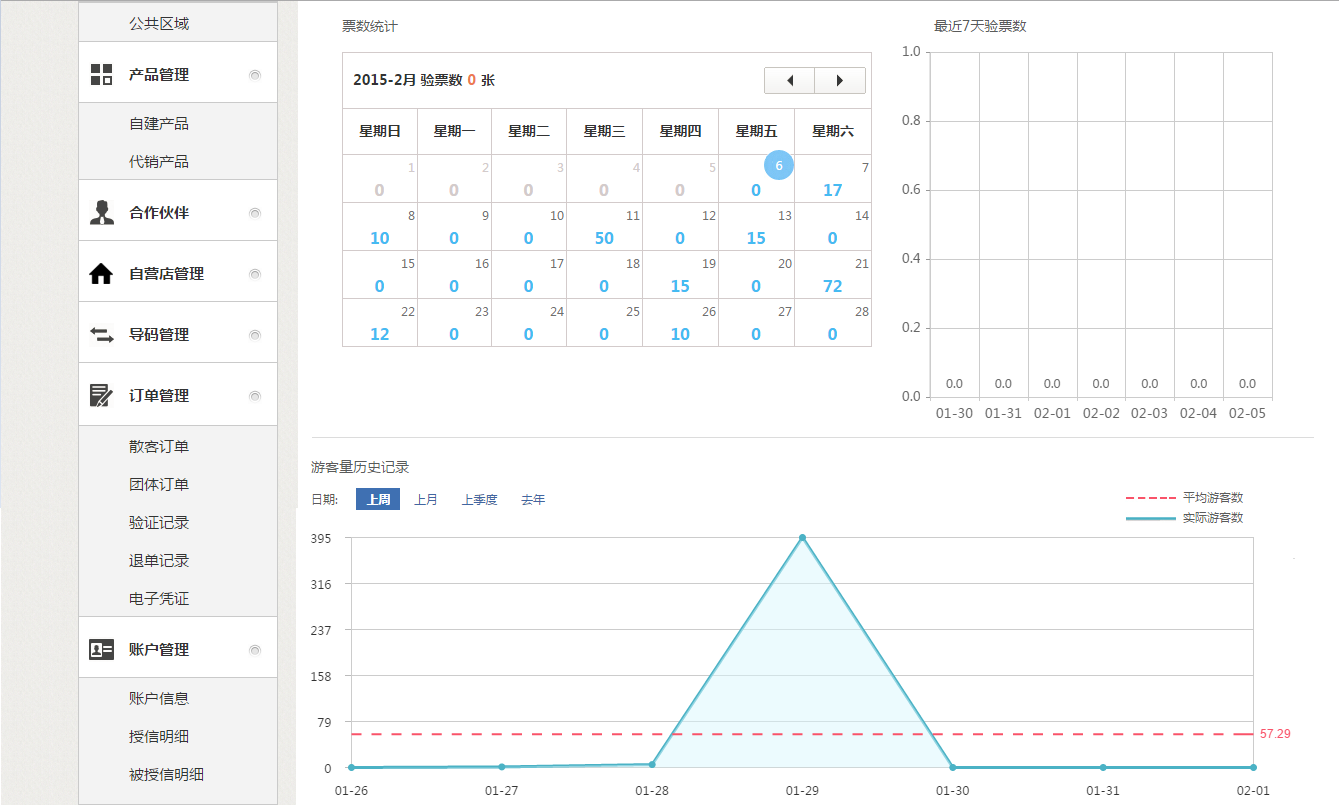Collapse the 产品管理 section toggle dot

[255, 75]
